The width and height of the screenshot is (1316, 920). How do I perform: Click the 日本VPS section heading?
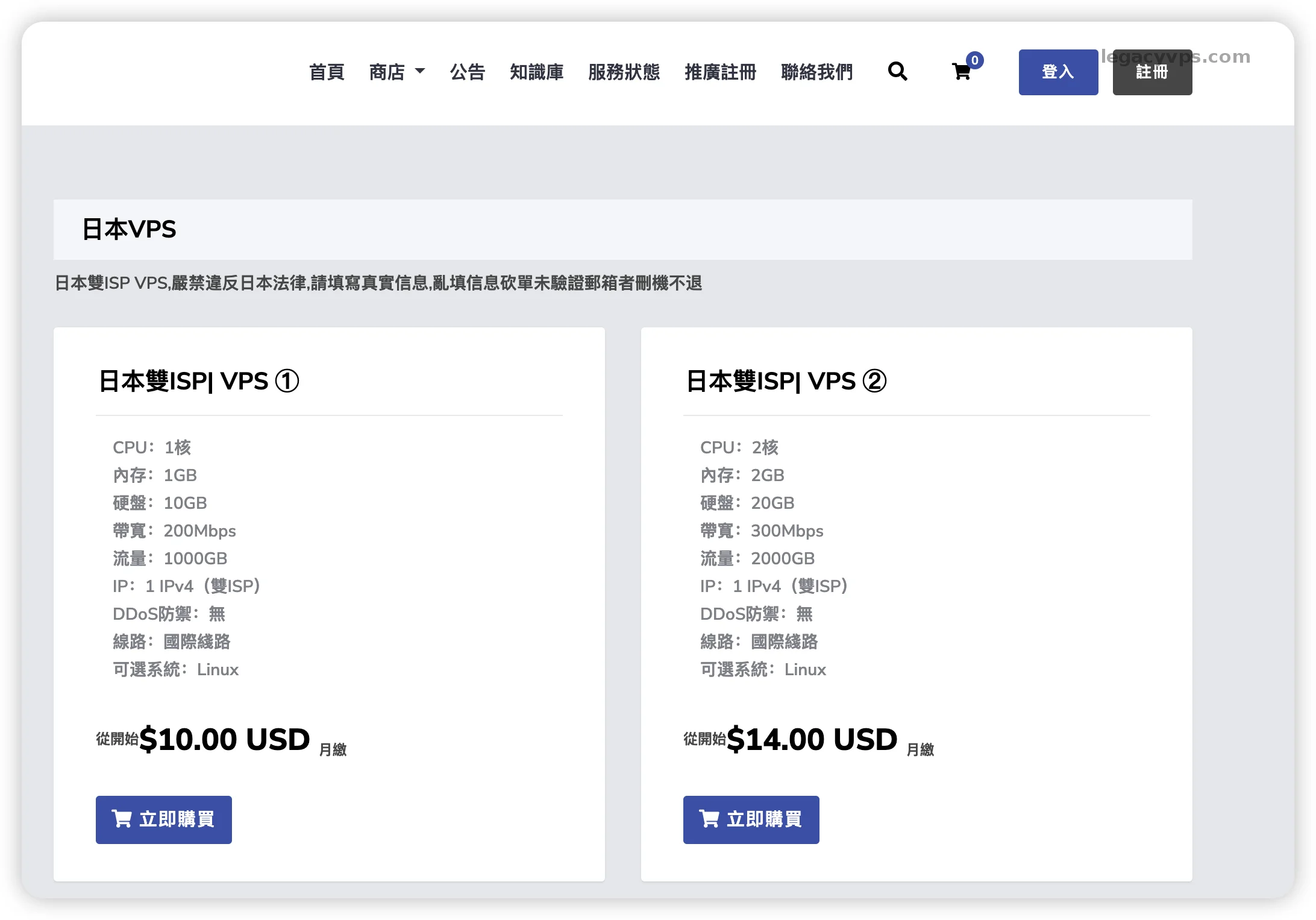[x=129, y=229]
